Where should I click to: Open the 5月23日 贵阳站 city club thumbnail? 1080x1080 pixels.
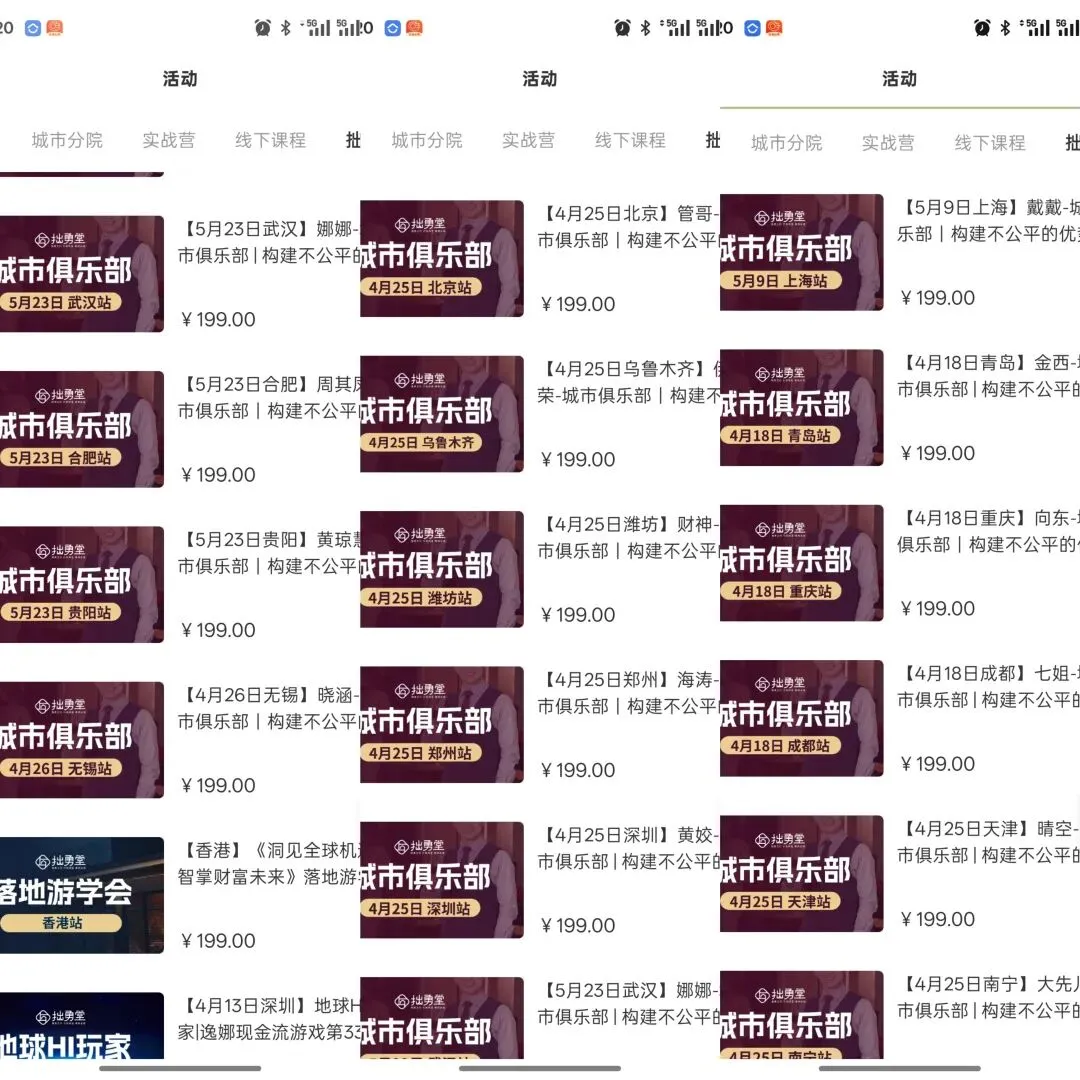(82, 585)
